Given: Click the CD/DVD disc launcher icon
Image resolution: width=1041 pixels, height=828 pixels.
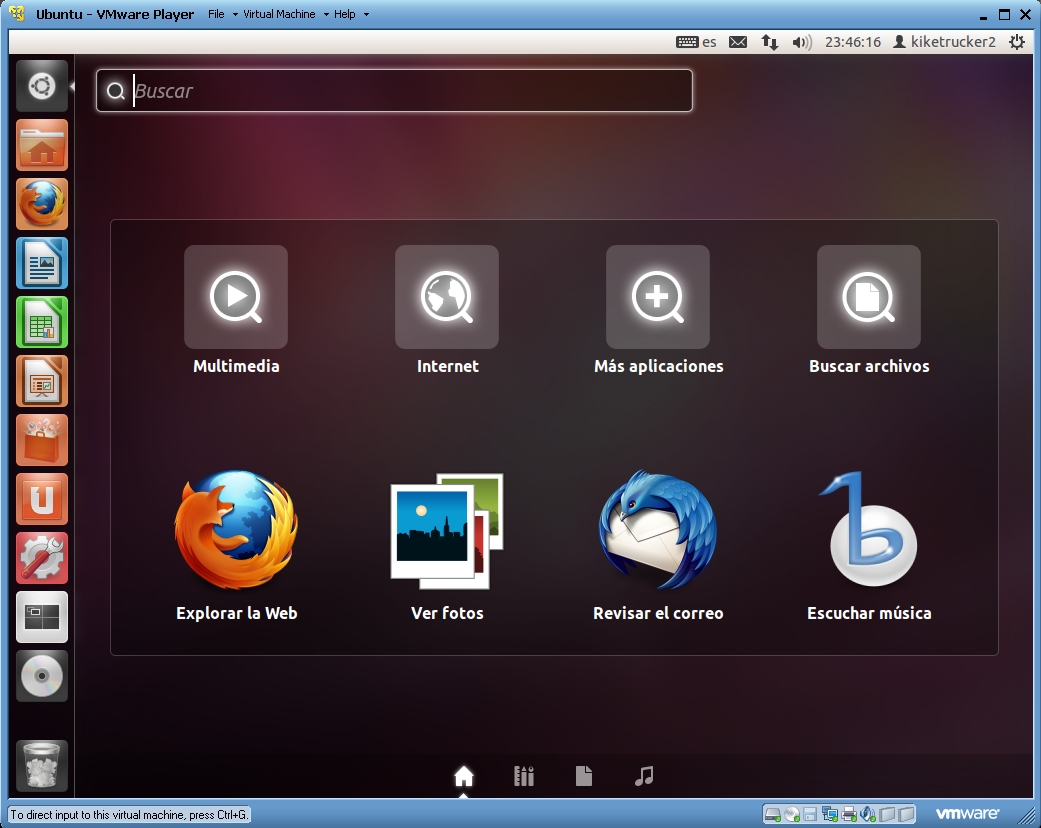Looking at the screenshot, I should pyautogui.click(x=42, y=677).
